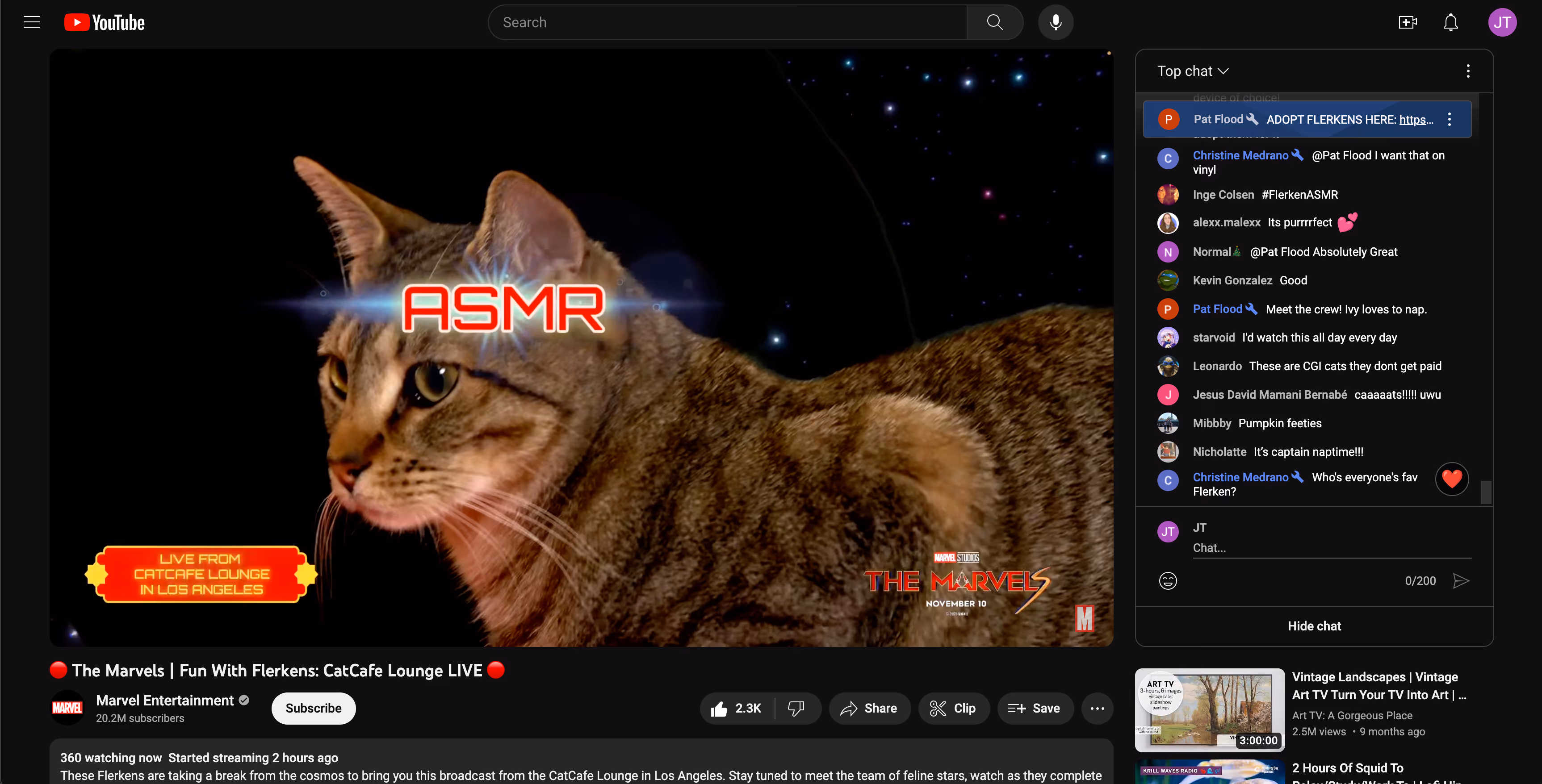Screen dimensions: 1542x784
Task: Create a Clip of the stream
Action: tap(954, 709)
